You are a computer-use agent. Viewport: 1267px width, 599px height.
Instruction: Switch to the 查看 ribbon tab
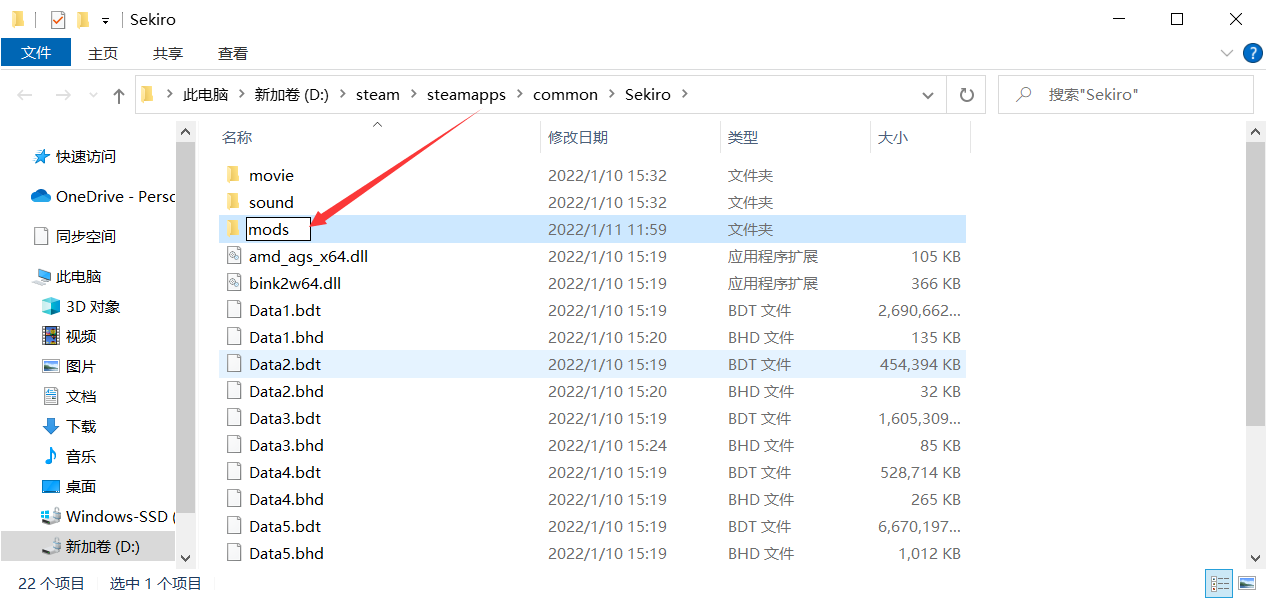[x=233, y=53]
